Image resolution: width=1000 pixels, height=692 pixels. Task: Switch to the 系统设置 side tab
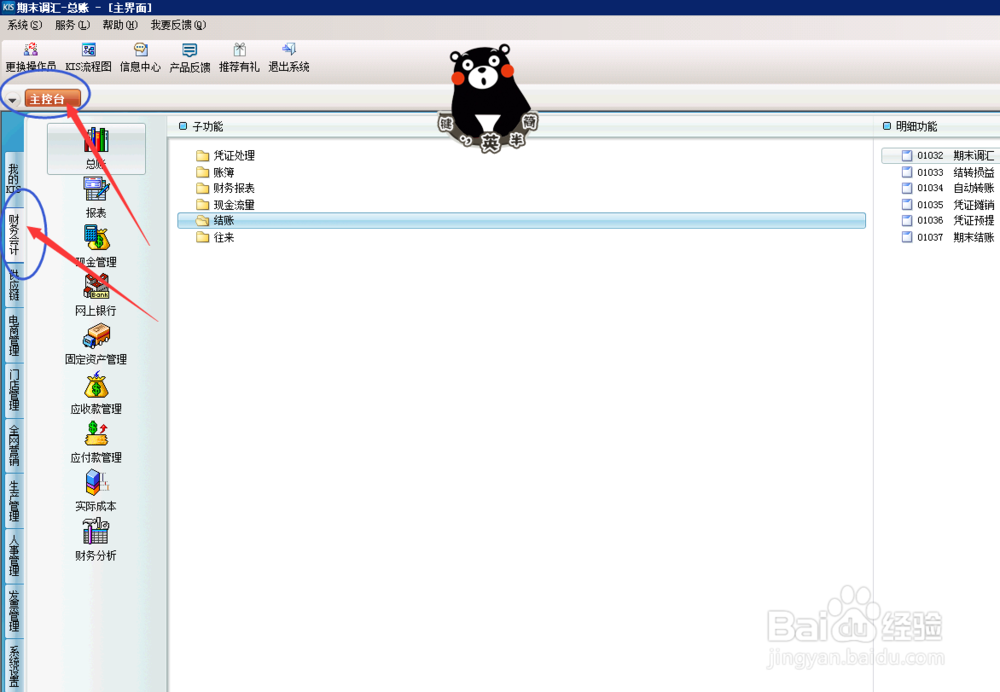pos(13,665)
